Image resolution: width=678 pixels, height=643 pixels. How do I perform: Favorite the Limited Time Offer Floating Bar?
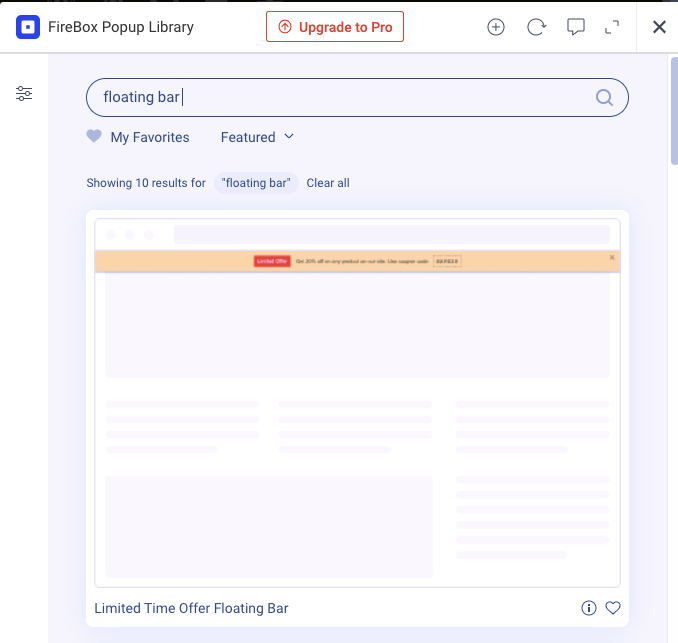coord(613,608)
